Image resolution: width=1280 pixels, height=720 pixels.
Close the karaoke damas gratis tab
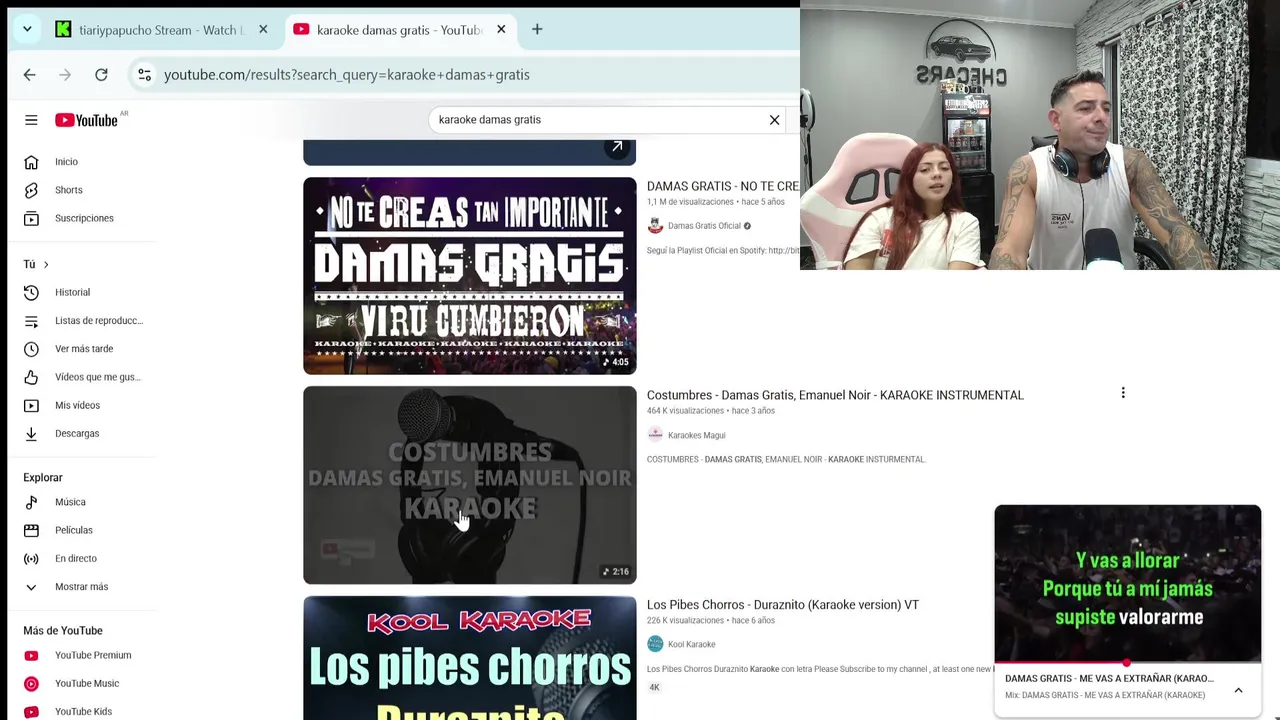(501, 30)
